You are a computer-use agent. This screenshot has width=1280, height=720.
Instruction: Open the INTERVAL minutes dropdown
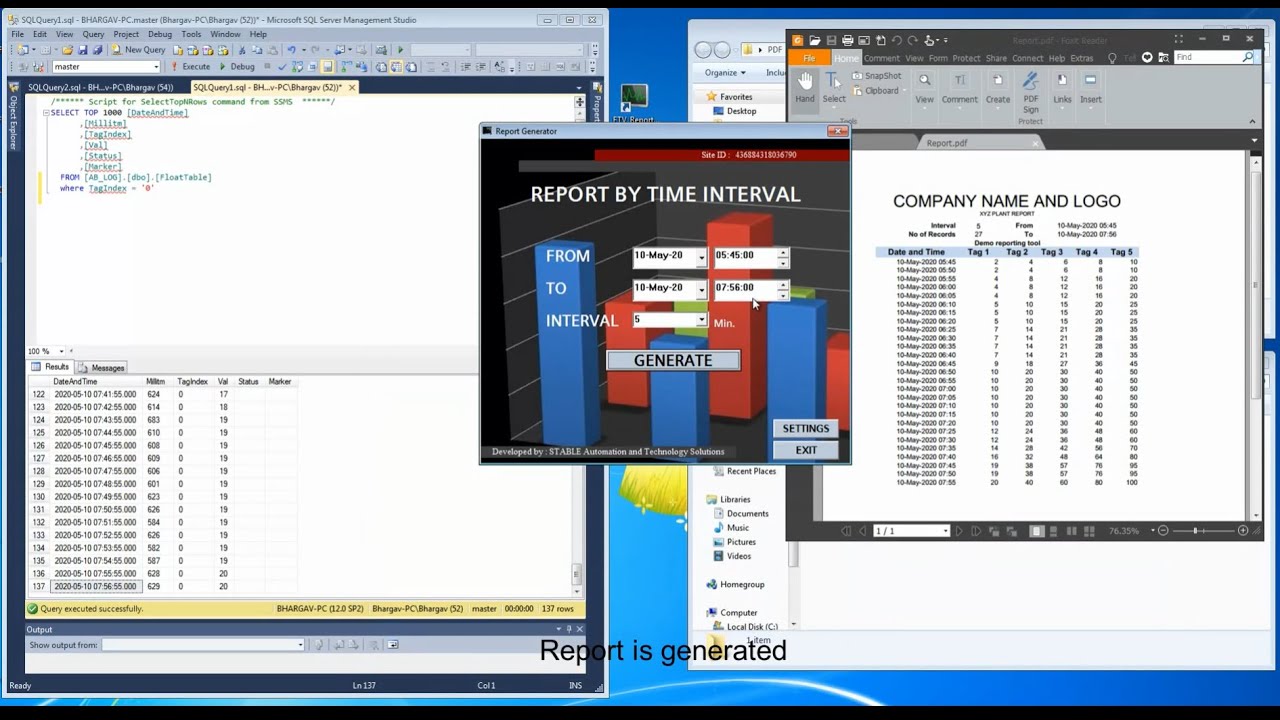click(x=701, y=320)
